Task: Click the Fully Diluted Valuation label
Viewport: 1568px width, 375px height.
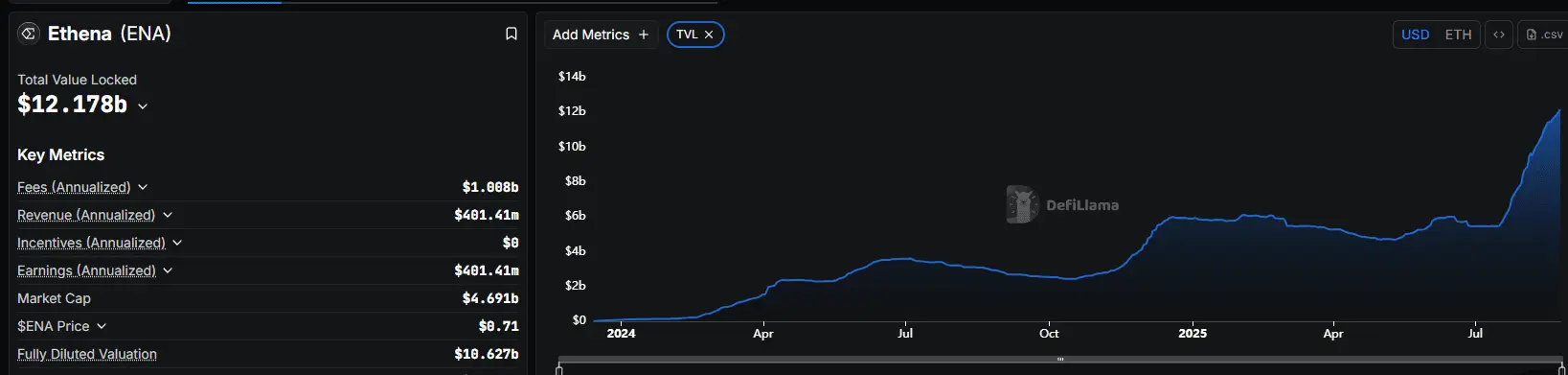Action: [x=87, y=354]
